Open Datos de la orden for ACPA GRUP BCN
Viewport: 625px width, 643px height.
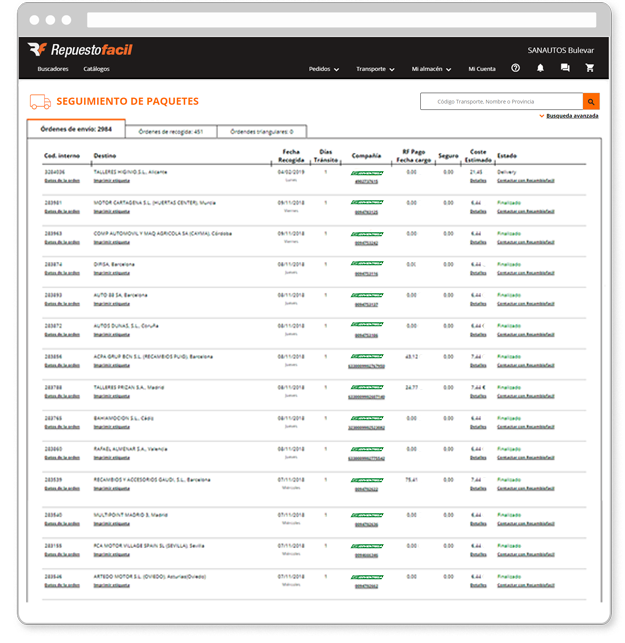point(62,365)
